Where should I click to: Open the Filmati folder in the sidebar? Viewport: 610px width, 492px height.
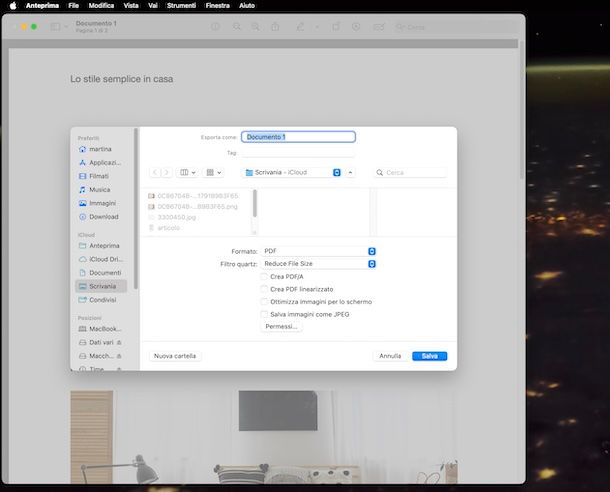coord(99,176)
